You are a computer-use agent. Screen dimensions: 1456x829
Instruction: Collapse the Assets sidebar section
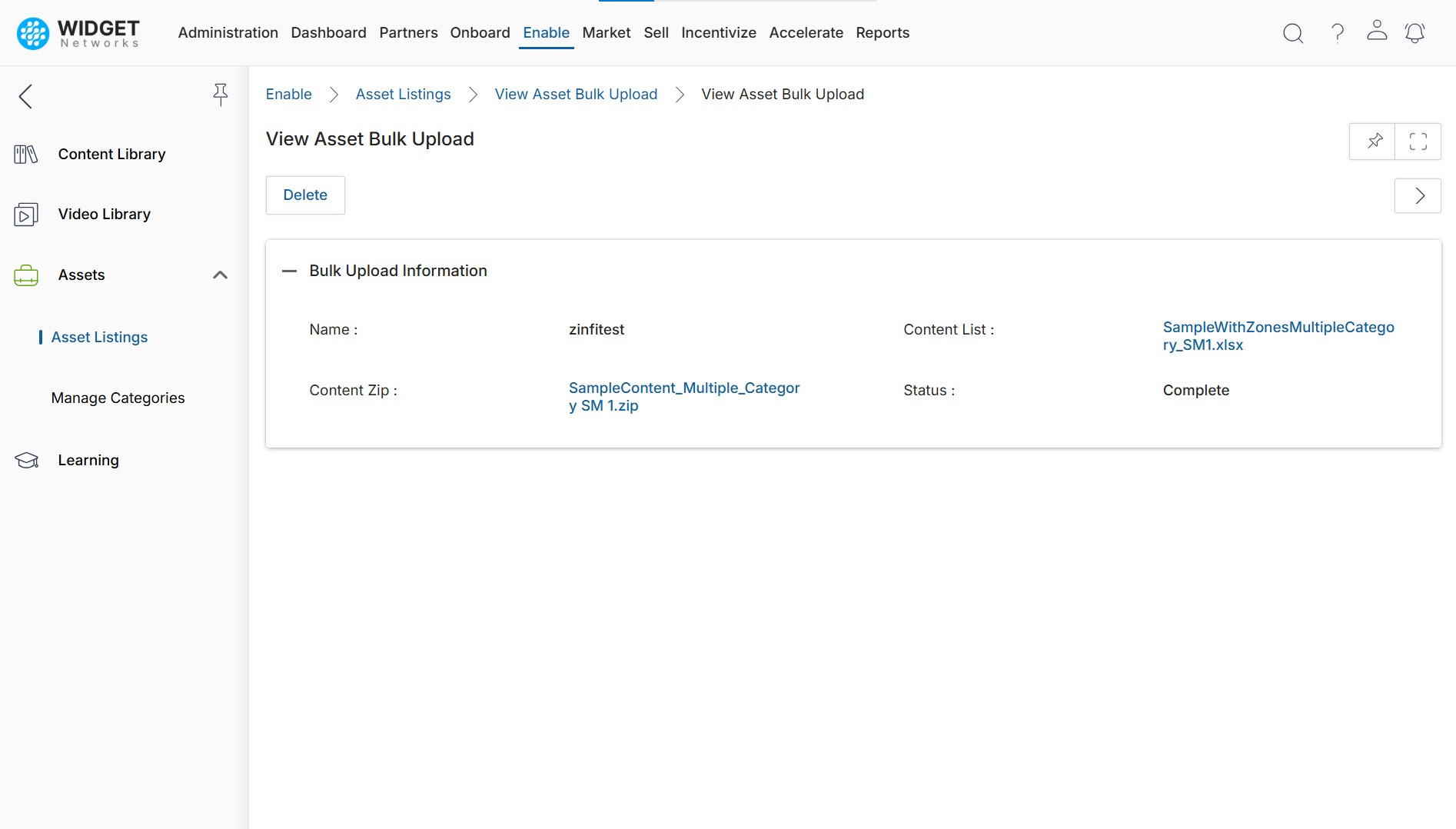point(220,275)
